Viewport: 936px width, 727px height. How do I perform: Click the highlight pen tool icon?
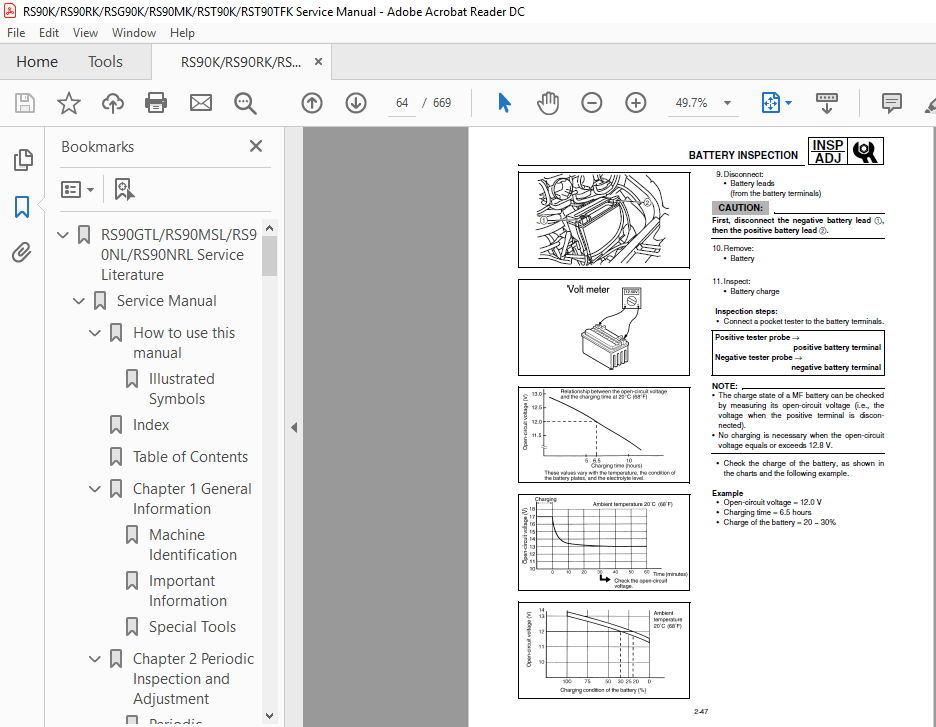[x=929, y=105]
